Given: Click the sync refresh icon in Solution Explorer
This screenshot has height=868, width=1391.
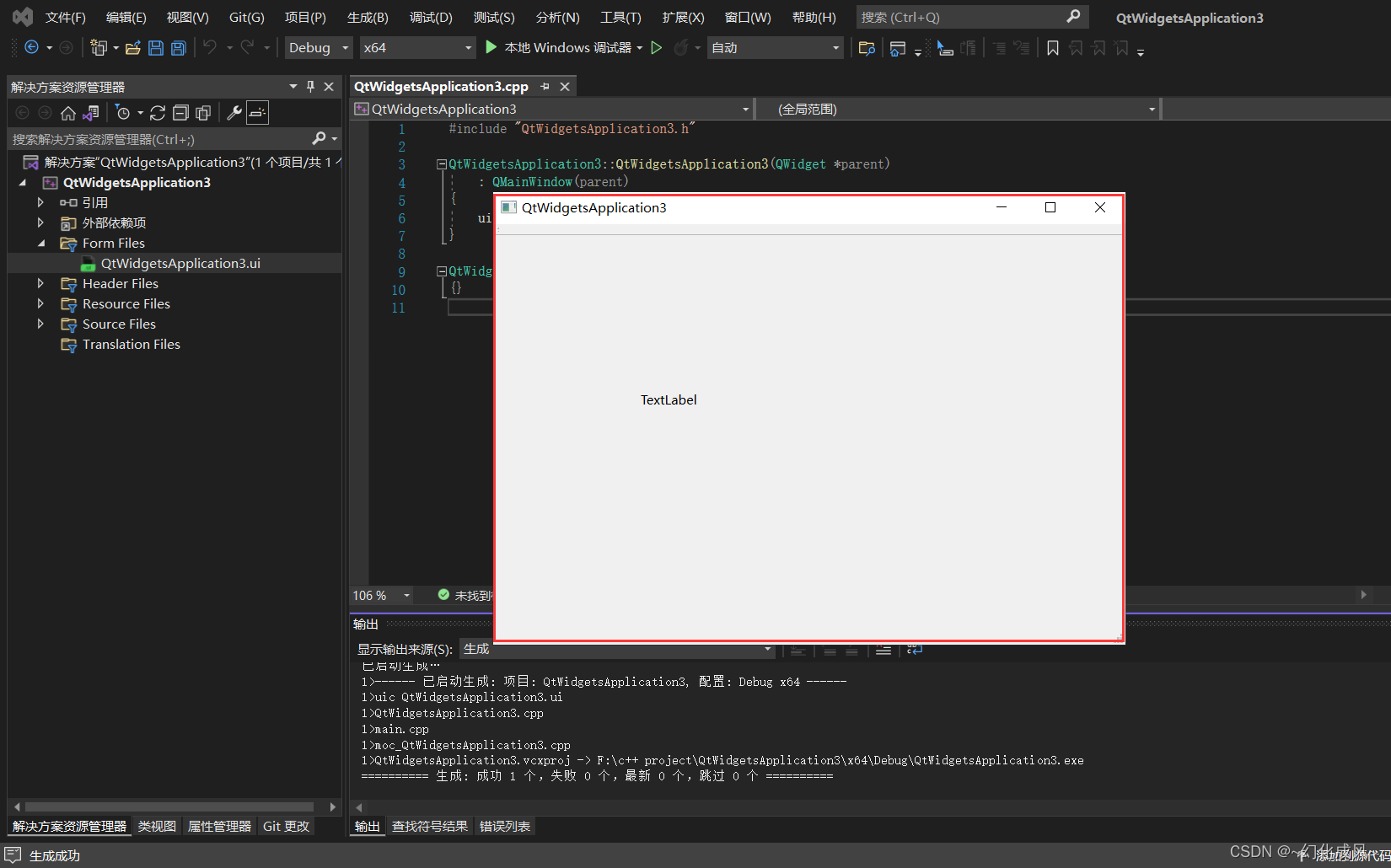Looking at the screenshot, I should [158, 113].
